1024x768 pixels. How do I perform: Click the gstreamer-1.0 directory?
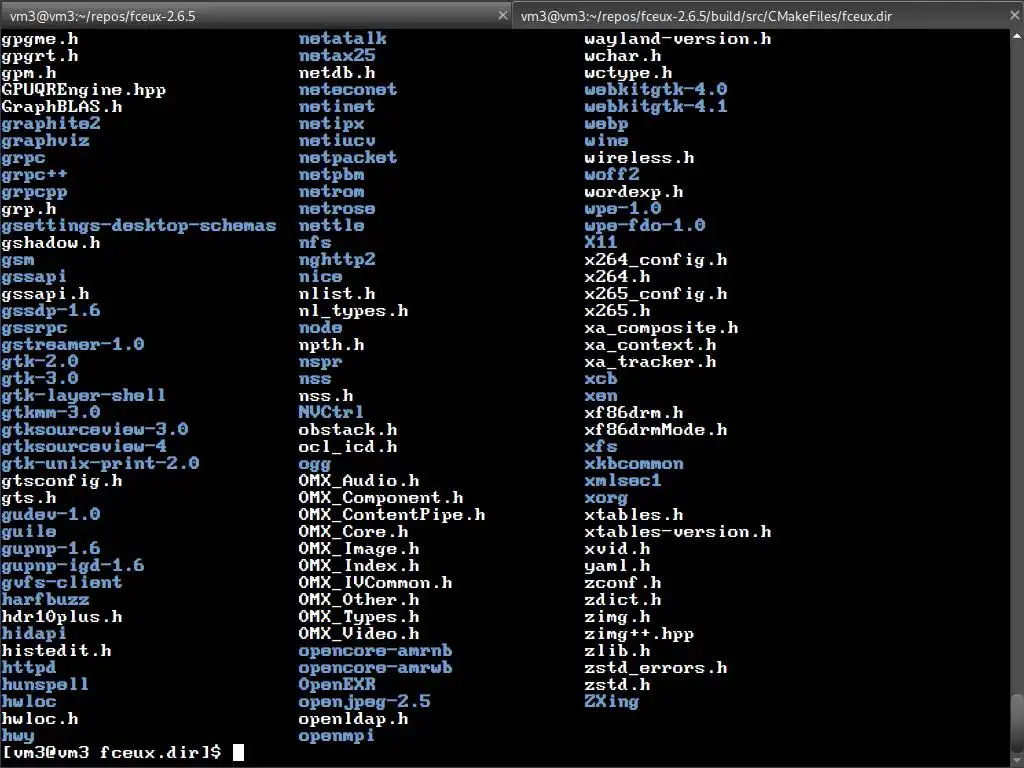[x=72, y=344]
